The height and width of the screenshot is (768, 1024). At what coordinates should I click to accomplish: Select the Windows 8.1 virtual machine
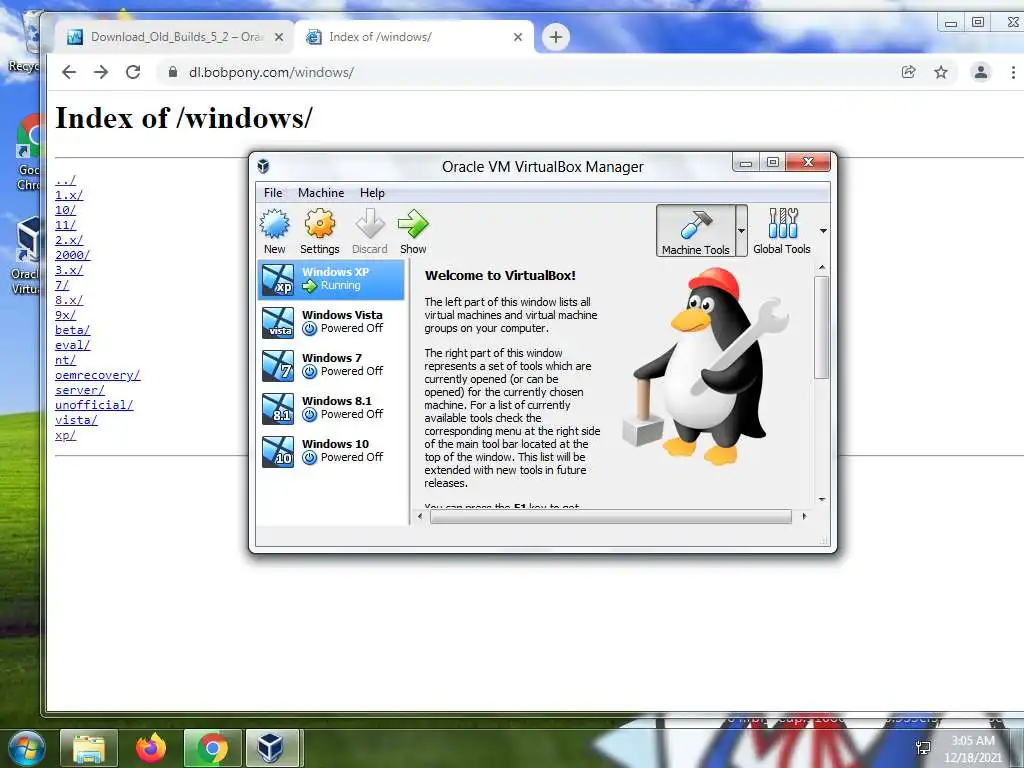pyautogui.click(x=332, y=408)
